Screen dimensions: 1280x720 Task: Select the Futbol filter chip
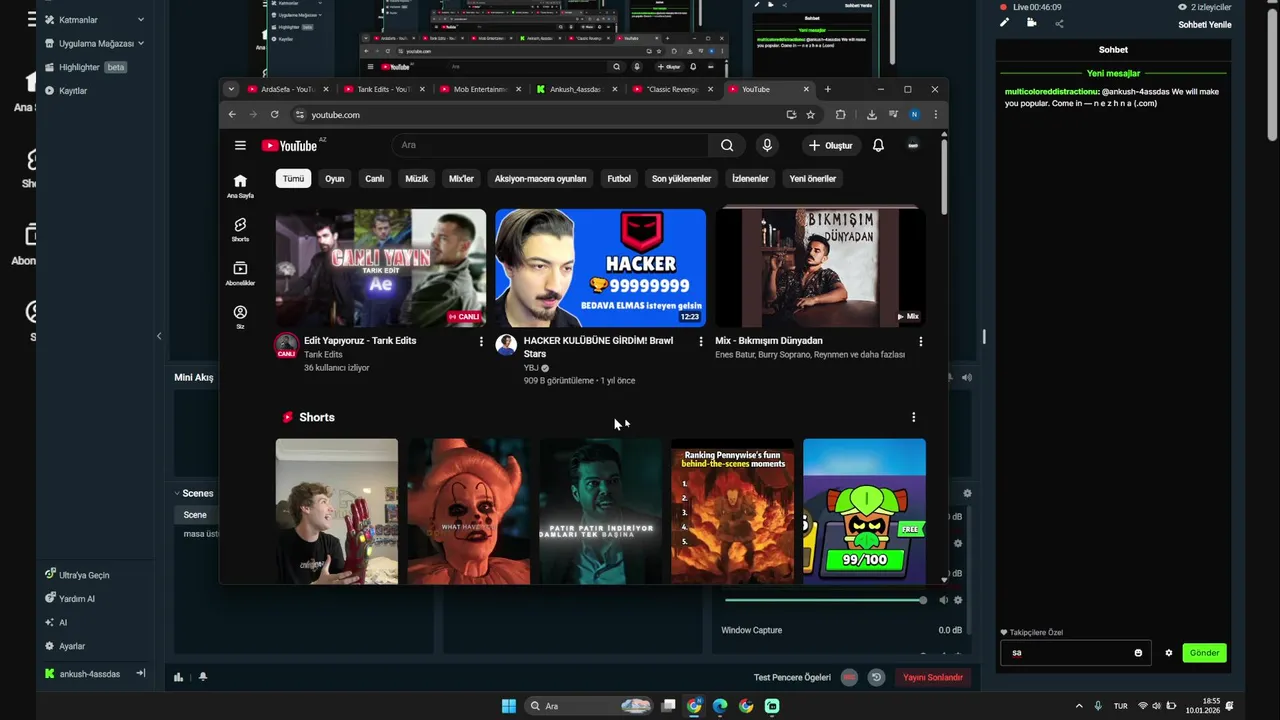pyautogui.click(x=619, y=179)
